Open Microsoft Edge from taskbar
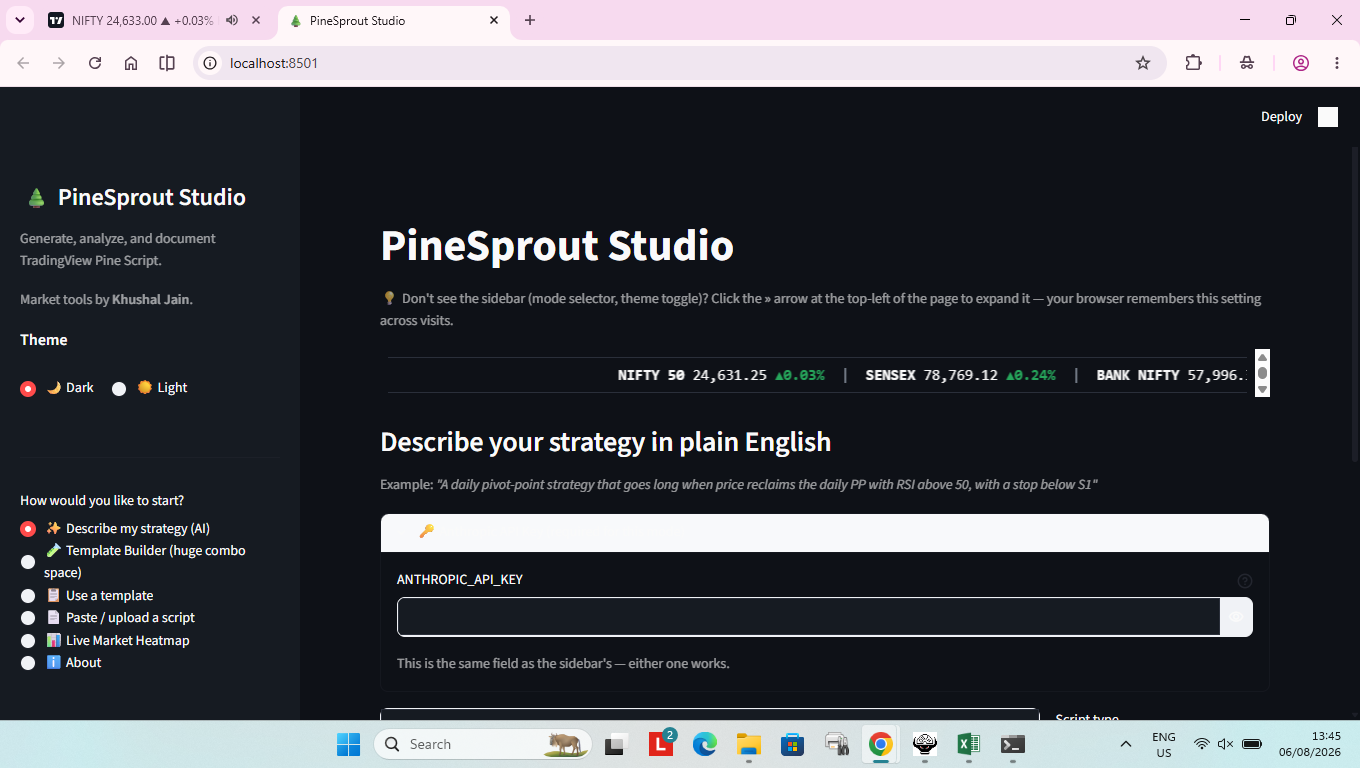 click(705, 744)
